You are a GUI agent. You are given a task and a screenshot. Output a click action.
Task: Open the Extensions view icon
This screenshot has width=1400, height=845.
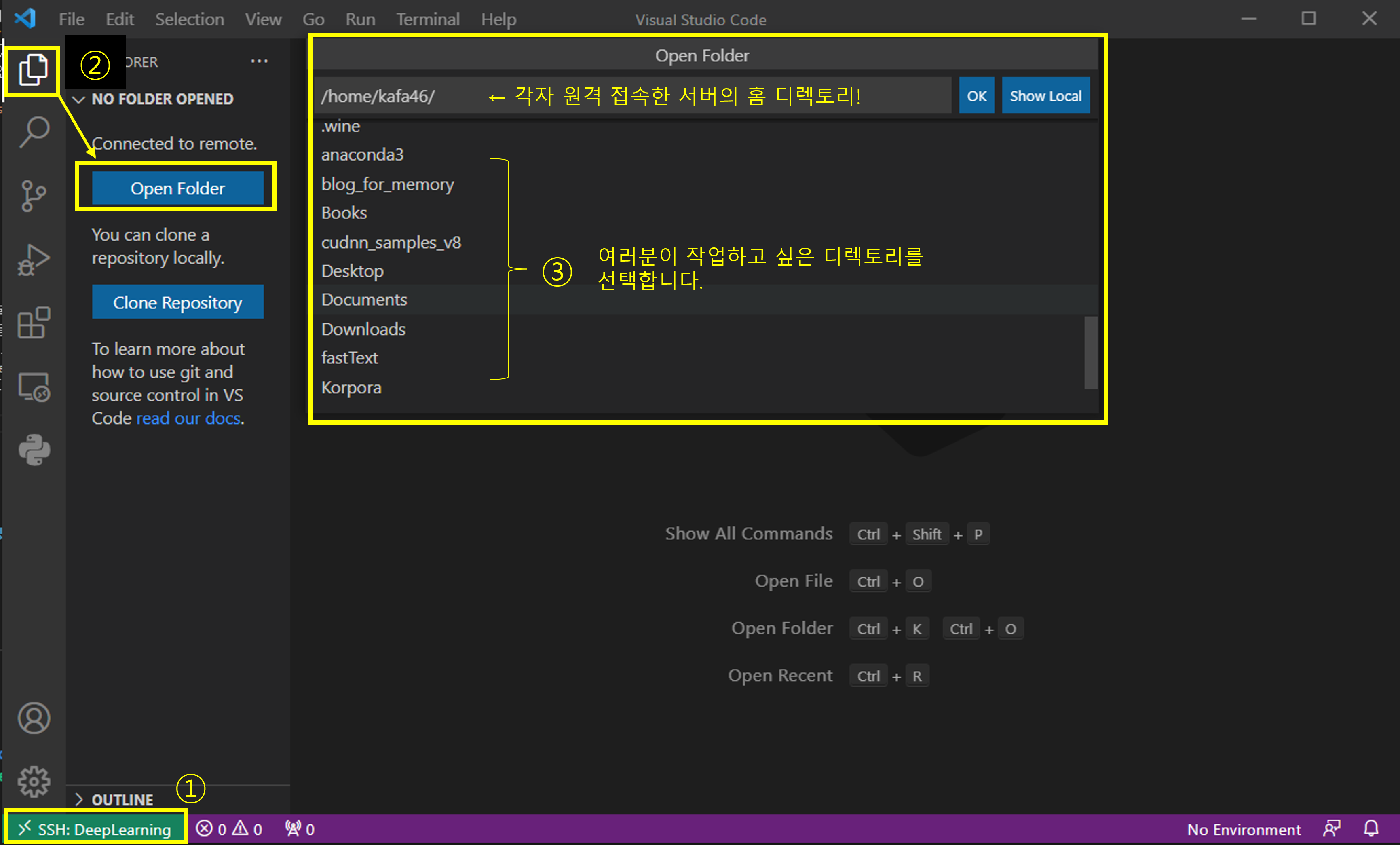pyautogui.click(x=34, y=323)
